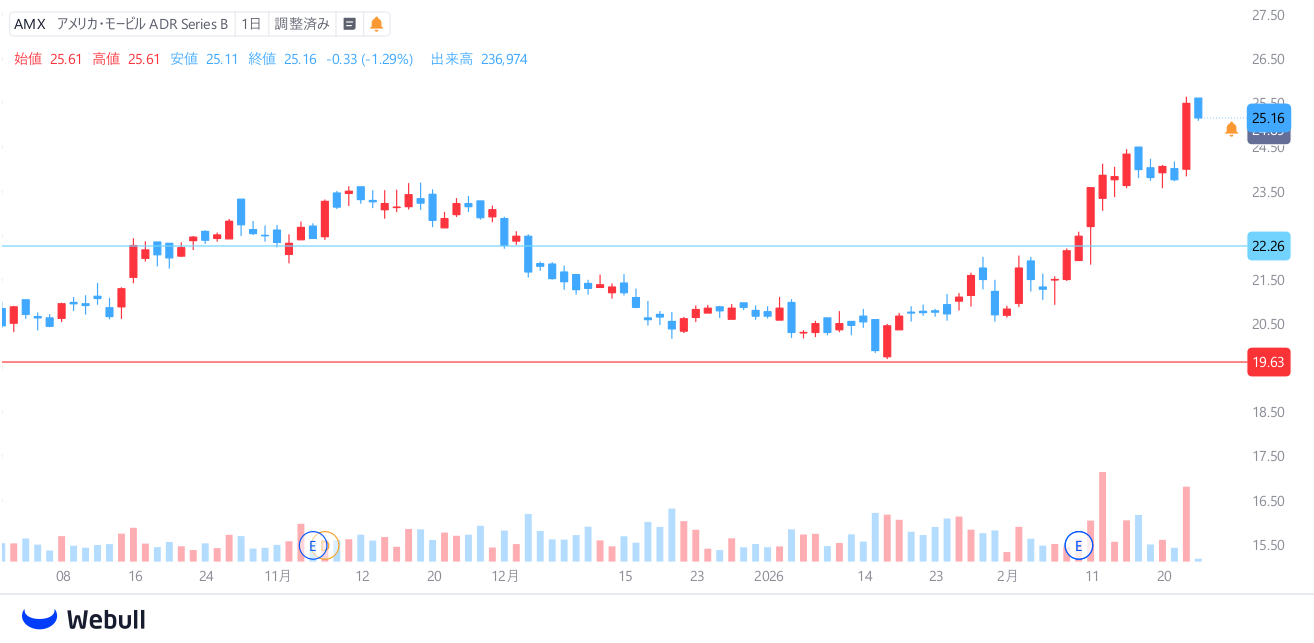Select the 19.63 red price level tag
The width and height of the screenshot is (1314, 643).
point(1268,363)
